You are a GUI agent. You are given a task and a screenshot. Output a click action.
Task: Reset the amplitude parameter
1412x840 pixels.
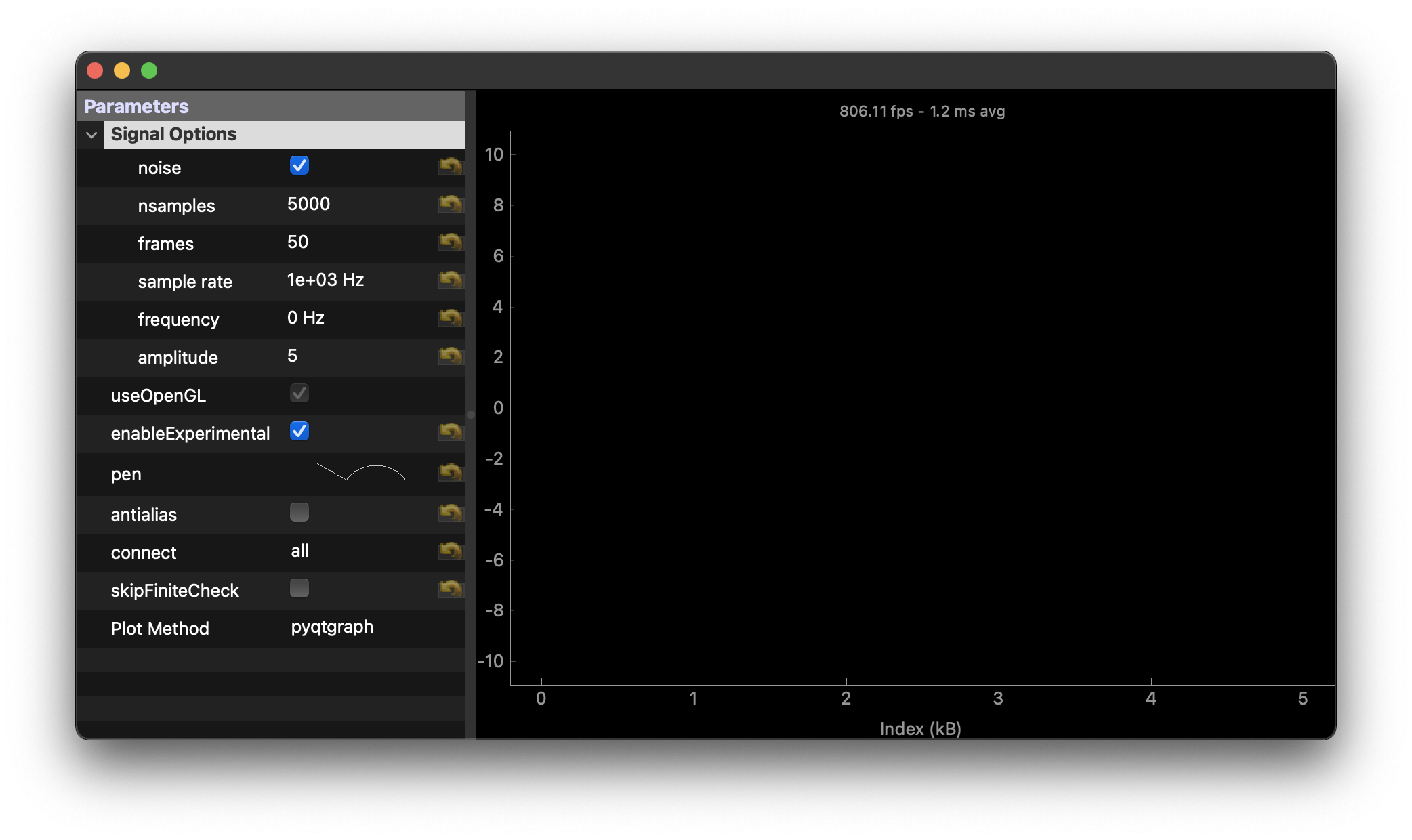pyautogui.click(x=451, y=356)
